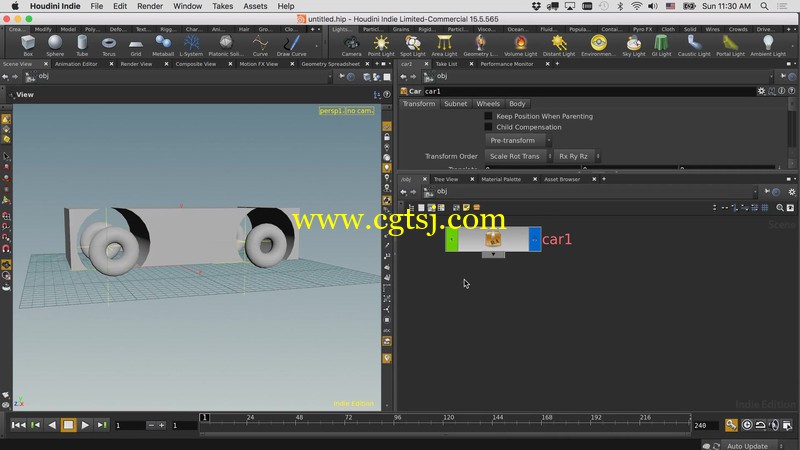Step forward one frame

102,425
